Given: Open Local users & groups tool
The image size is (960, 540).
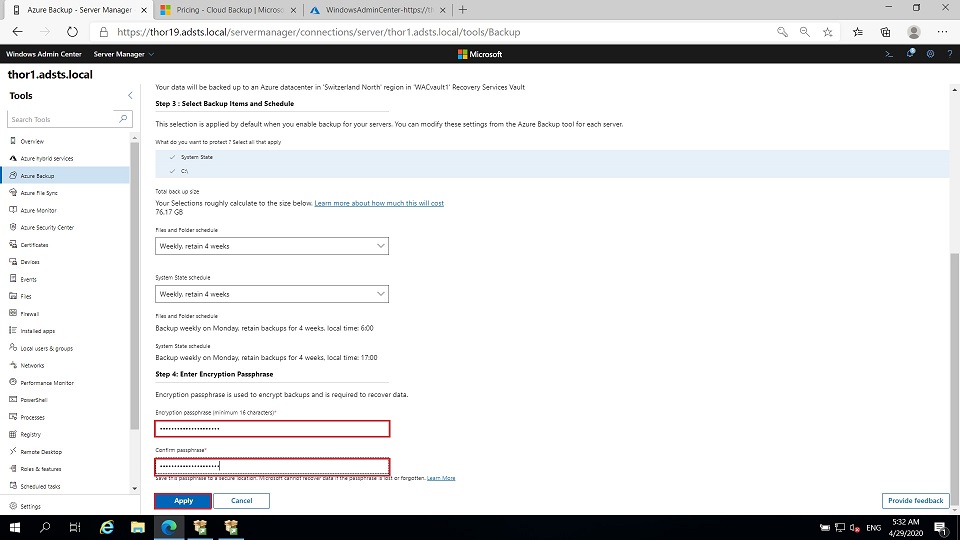Looking at the screenshot, I should pyautogui.click(x=47, y=348).
